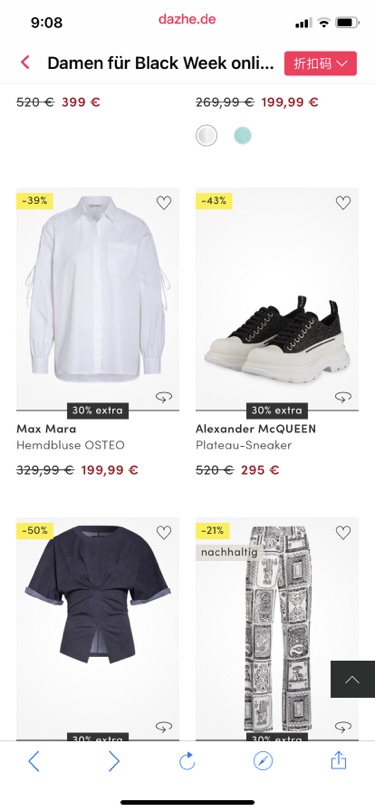Reload the page with refresh icon
375x812 pixels.
(x=187, y=761)
